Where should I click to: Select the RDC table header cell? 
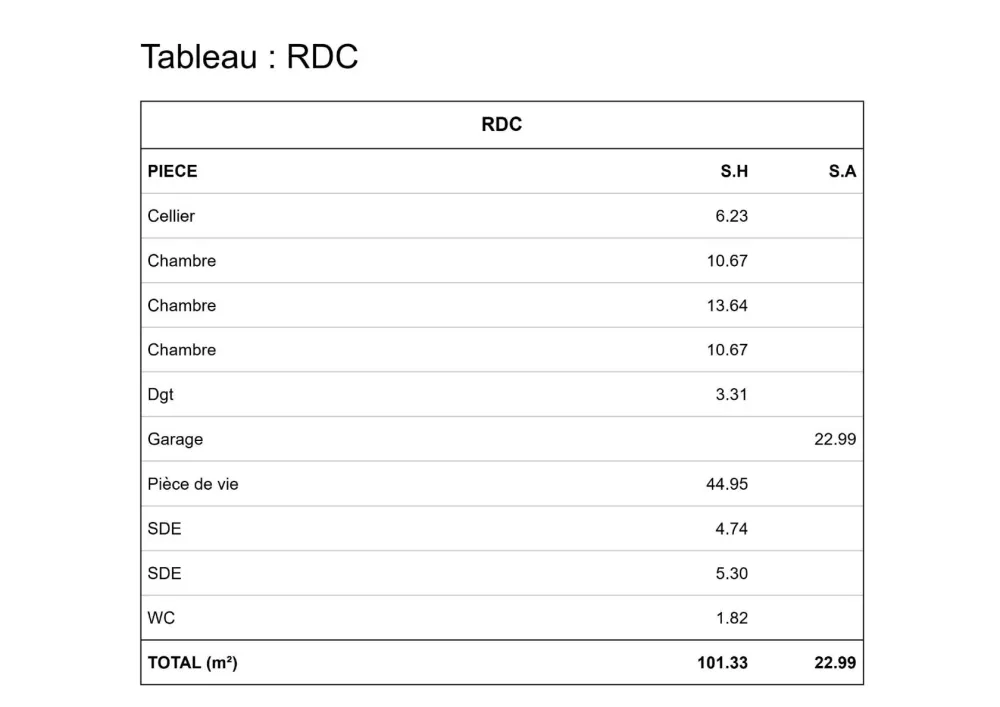502,124
